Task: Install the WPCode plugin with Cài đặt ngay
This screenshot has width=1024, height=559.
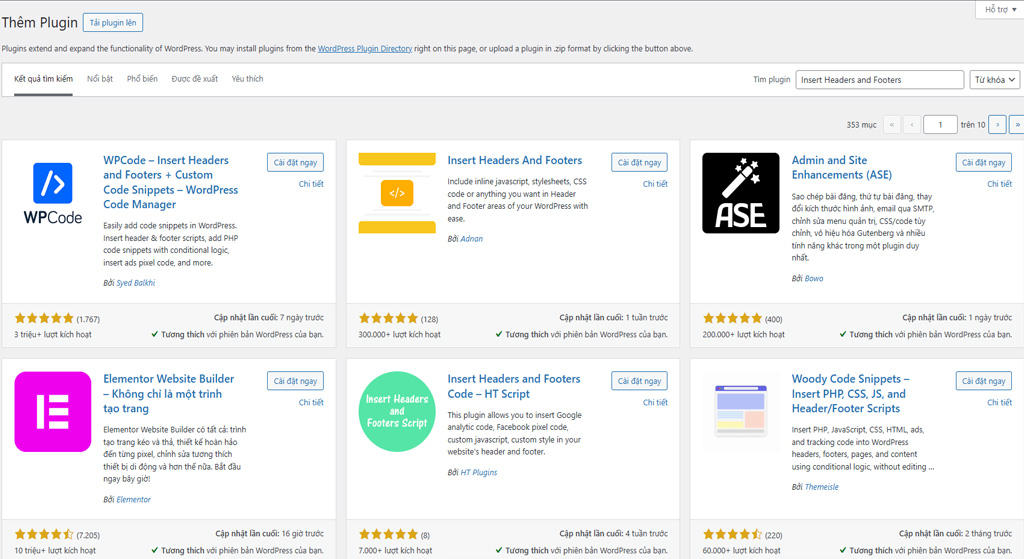Action: click(x=295, y=162)
